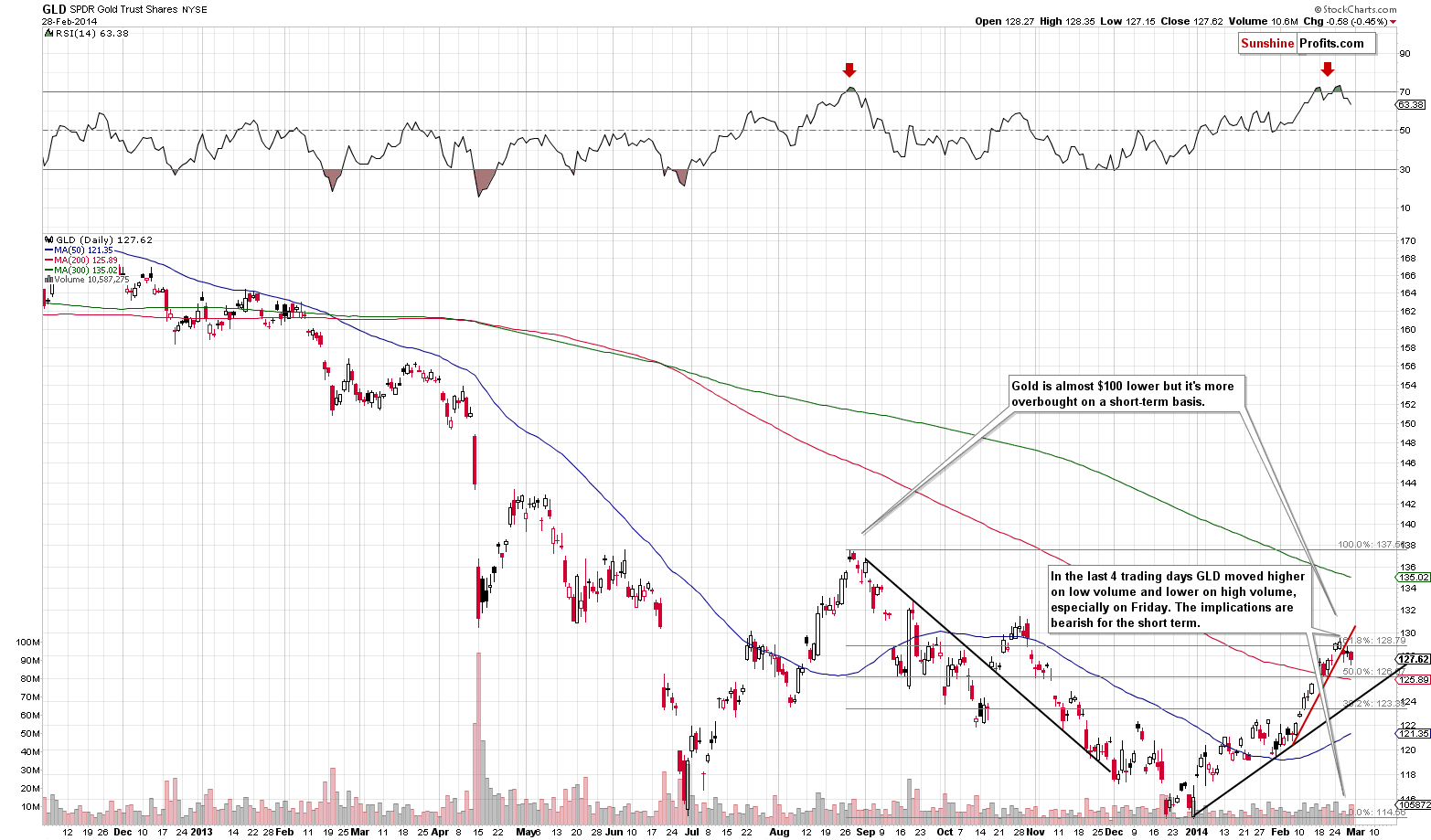Click the May month label on time axis
The width and height of the screenshot is (1431, 840).
click(525, 832)
